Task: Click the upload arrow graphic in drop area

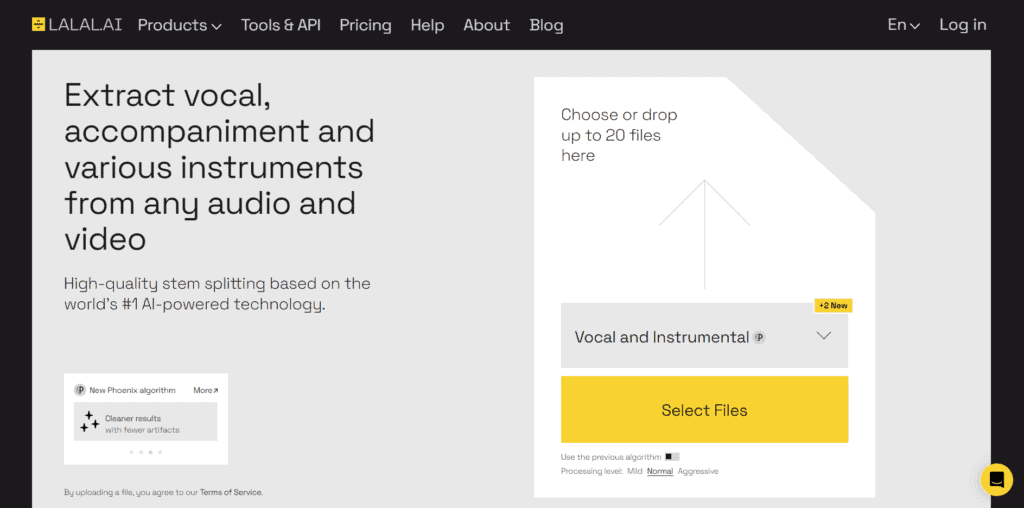Action: (x=705, y=234)
